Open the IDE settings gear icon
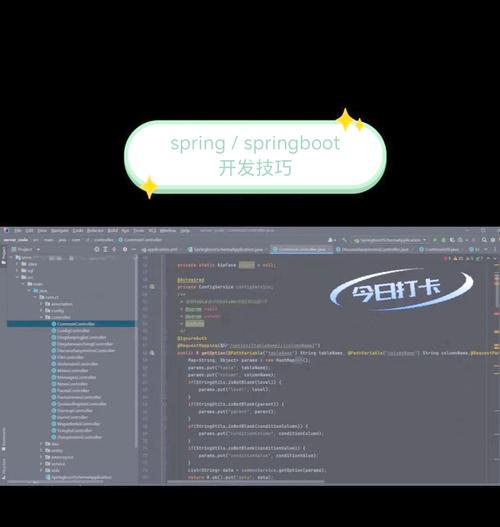 (x=493, y=240)
